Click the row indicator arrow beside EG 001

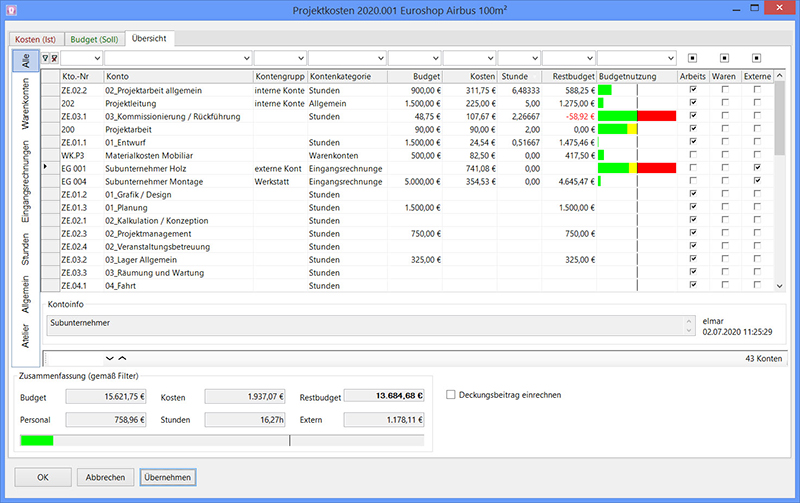(45, 167)
